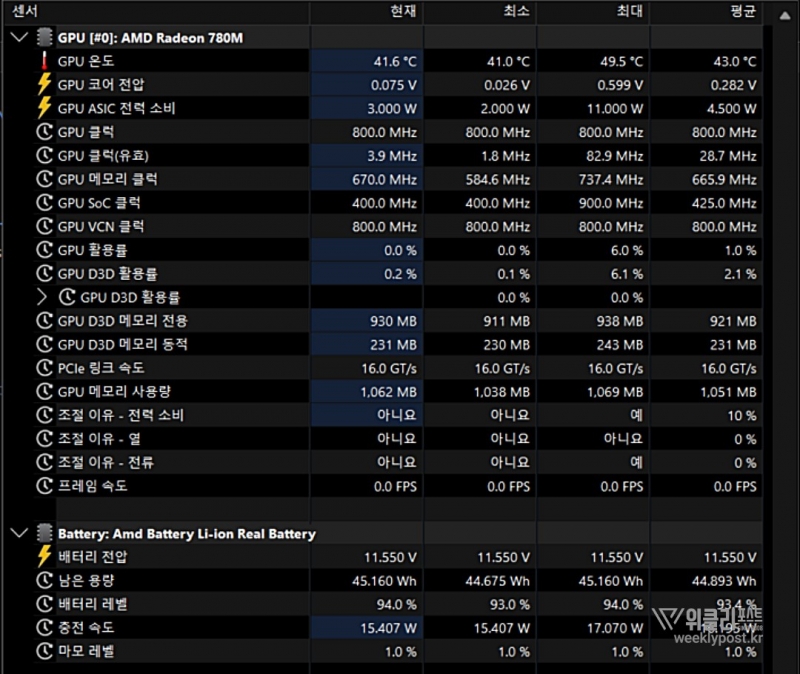Screen dimensions: 800x674
Task: Select the 마모 레벨 row label
Action: [86, 651]
